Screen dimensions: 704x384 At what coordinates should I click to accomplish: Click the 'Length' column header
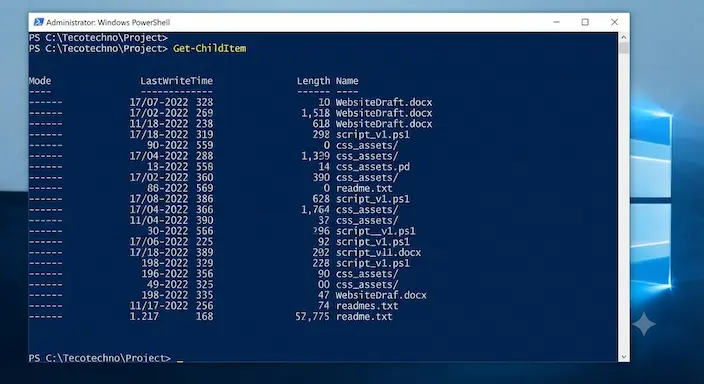click(313, 81)
